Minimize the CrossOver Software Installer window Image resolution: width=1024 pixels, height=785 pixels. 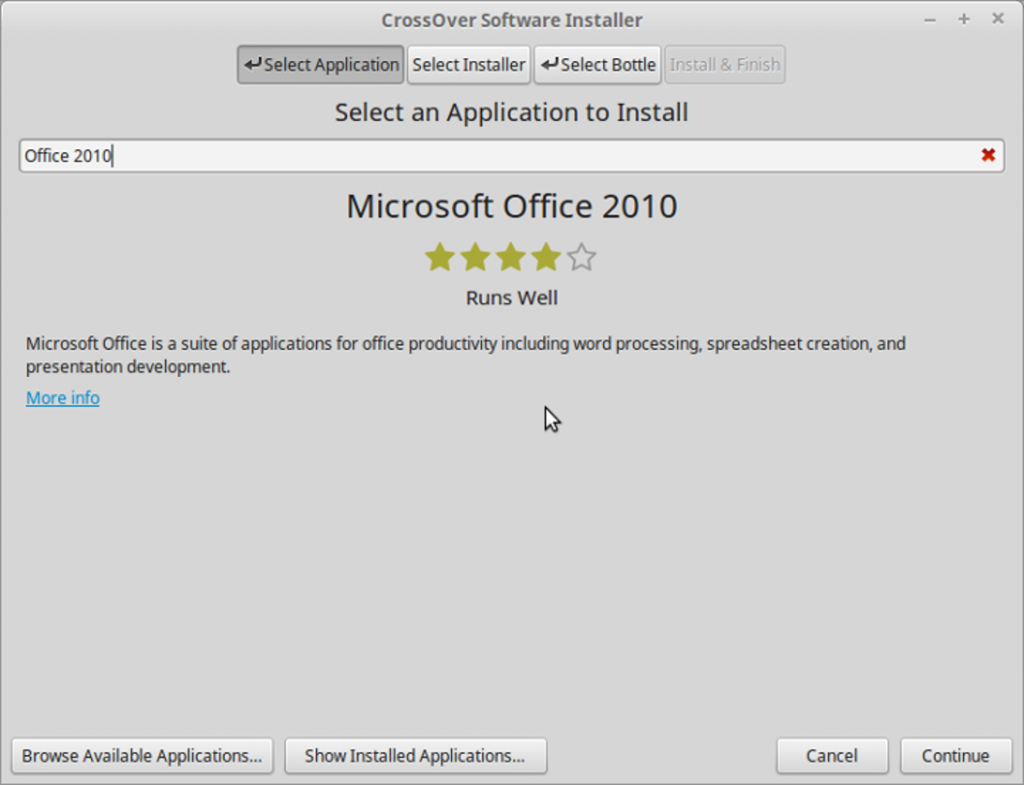pos(930,20)
